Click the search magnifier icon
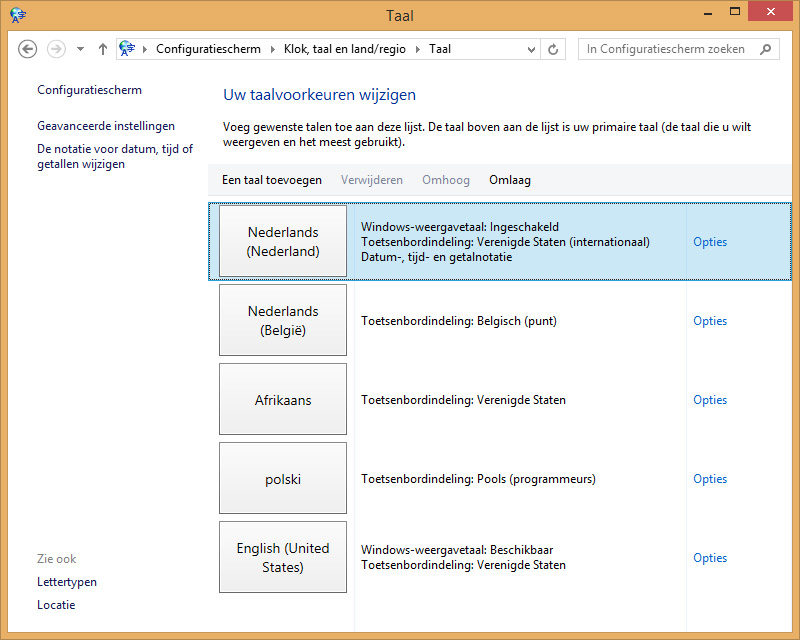The width and height of the screenshot is (800, 640). coord(765,49)
